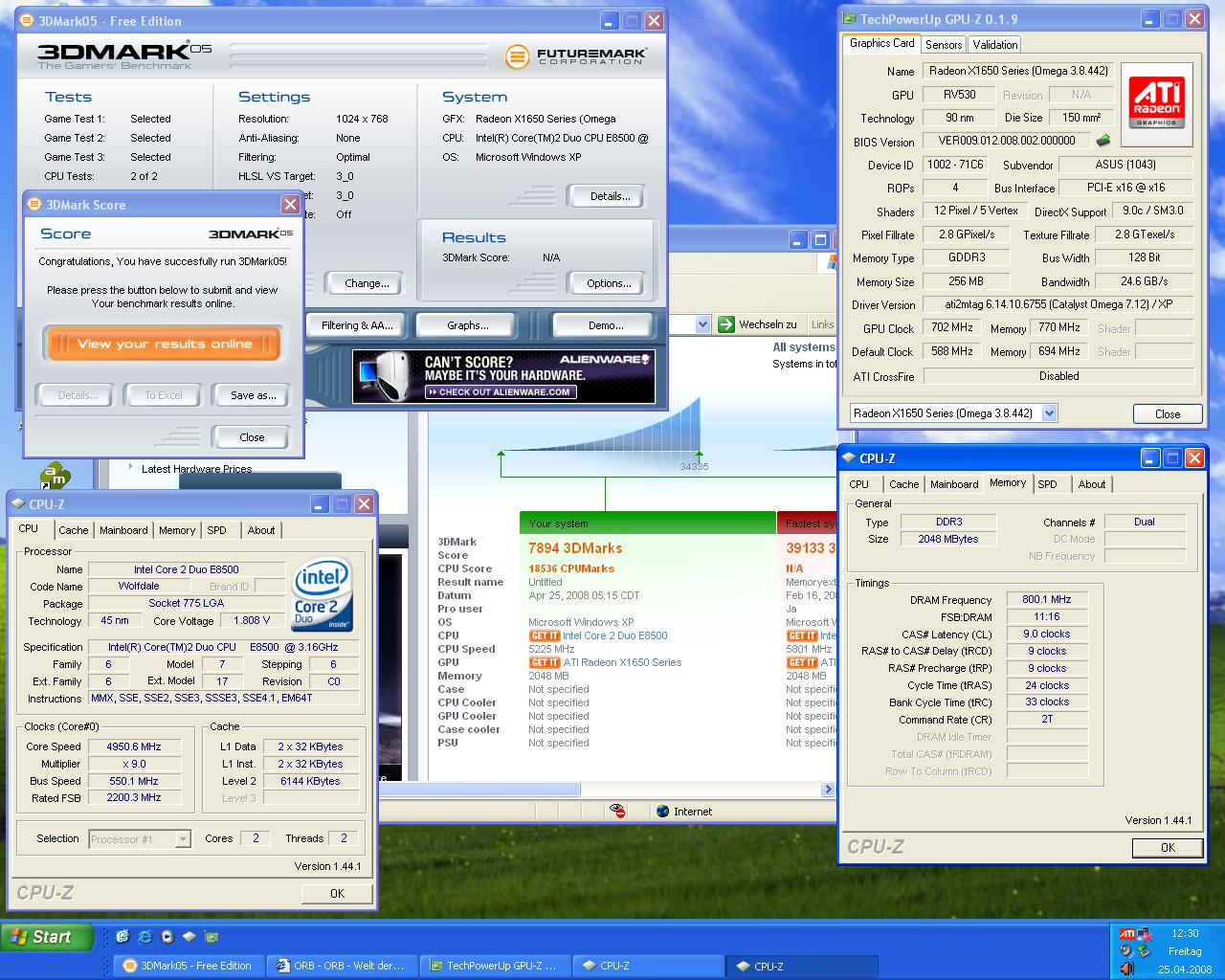Viewport: 1225px width, 980px height.
Task: Open the graphics card selector dropdown in GPU-Z
Action: click(1049, 413)
